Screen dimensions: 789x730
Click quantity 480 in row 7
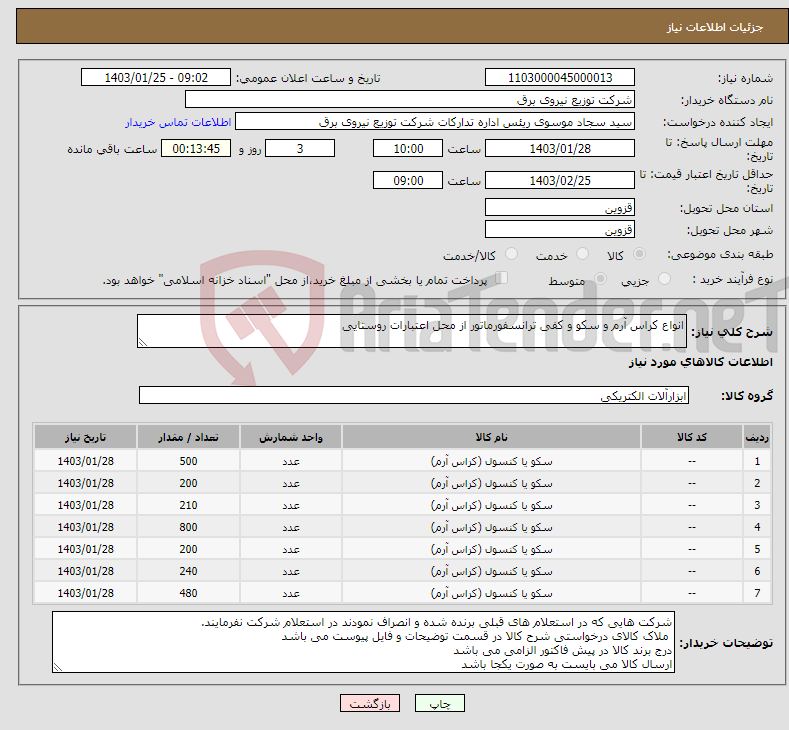click(188, 593)
